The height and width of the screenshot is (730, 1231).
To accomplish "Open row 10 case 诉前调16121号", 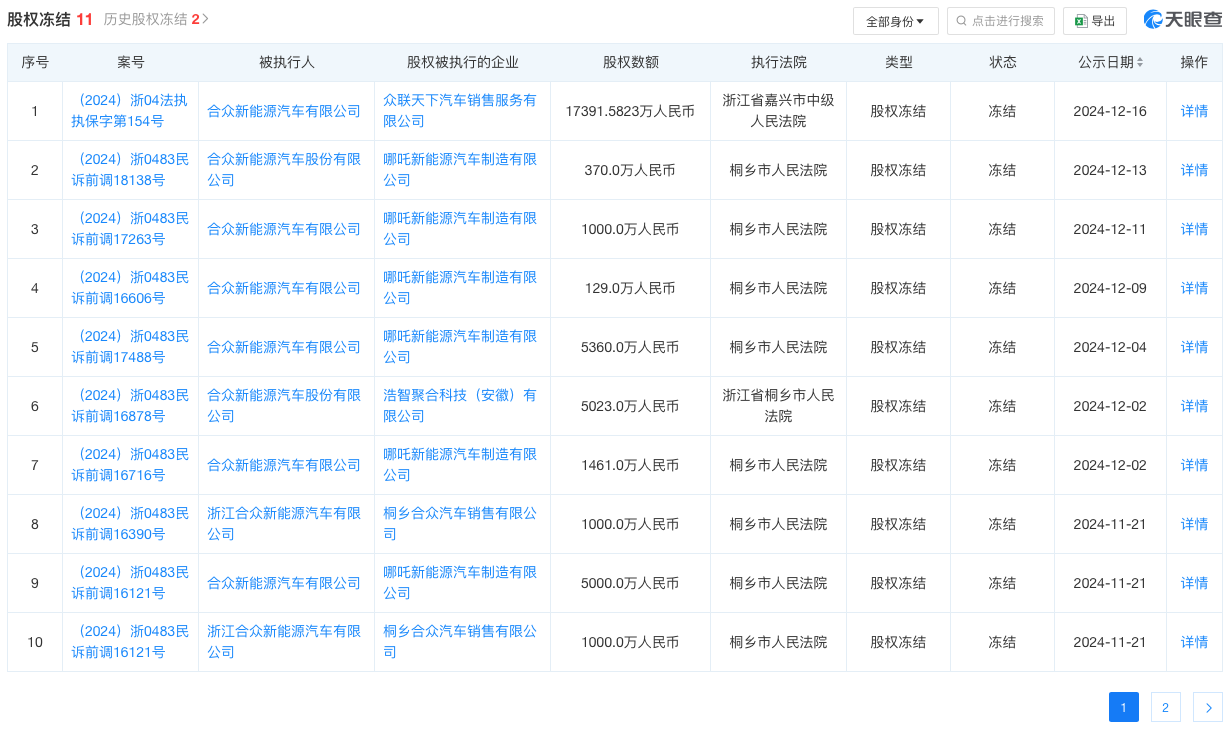I will (x=130, y=642).
